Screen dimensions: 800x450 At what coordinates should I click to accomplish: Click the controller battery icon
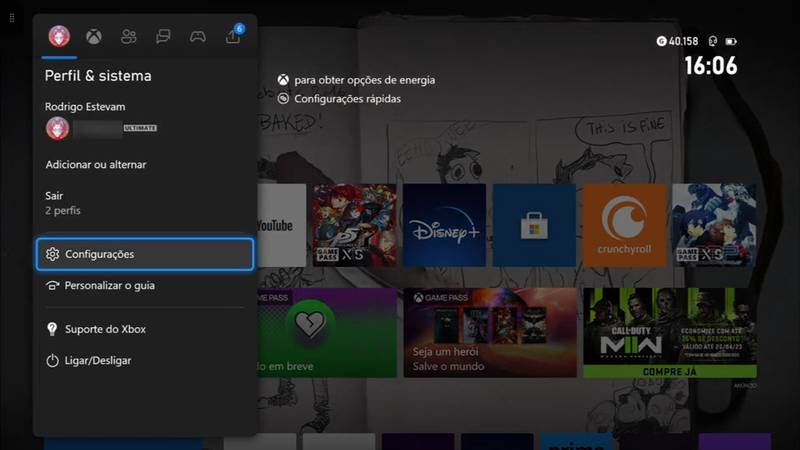(x=731, y=41)
